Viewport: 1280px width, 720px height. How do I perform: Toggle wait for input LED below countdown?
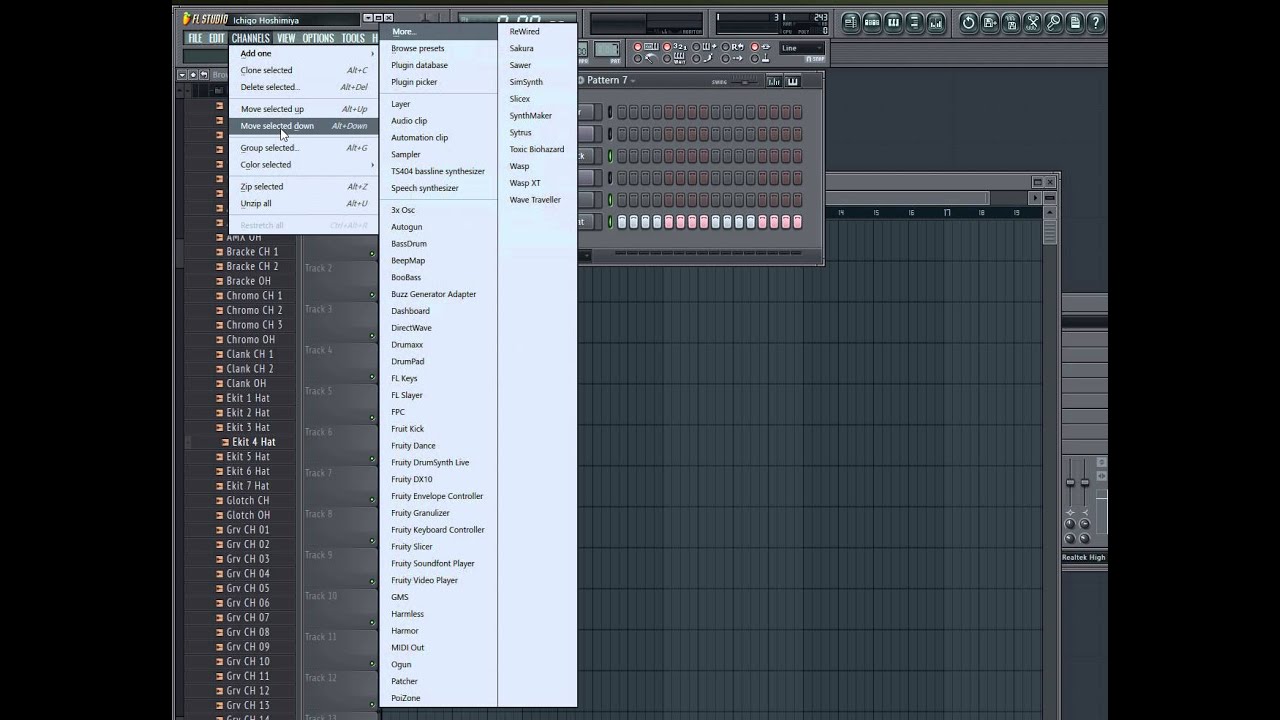667,58
